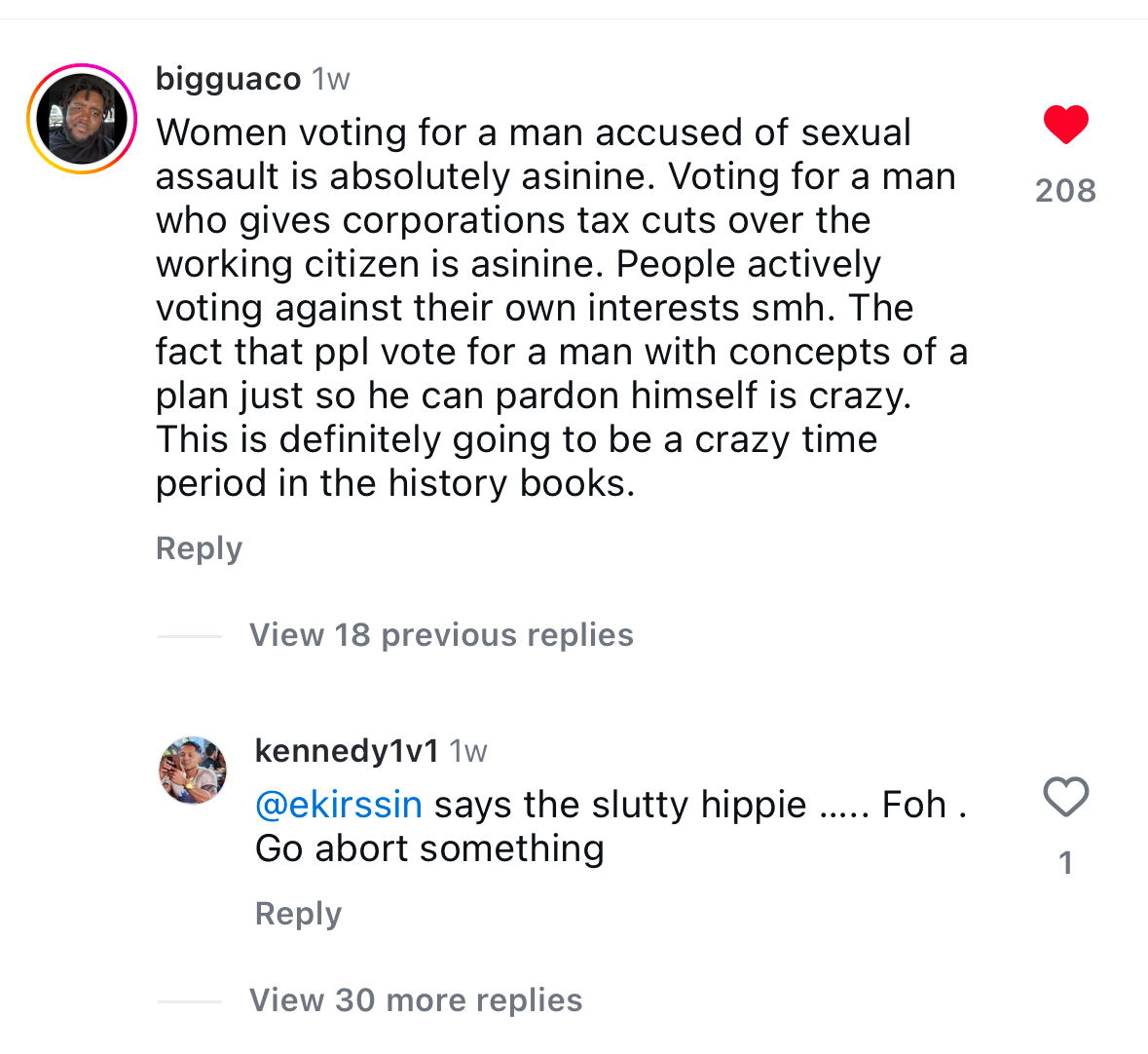Image resolution: width=1148 pixels, height=1054 pixels.
Task: Like kennedy1v1's reply with heart outline
Action: point(1065,798)
